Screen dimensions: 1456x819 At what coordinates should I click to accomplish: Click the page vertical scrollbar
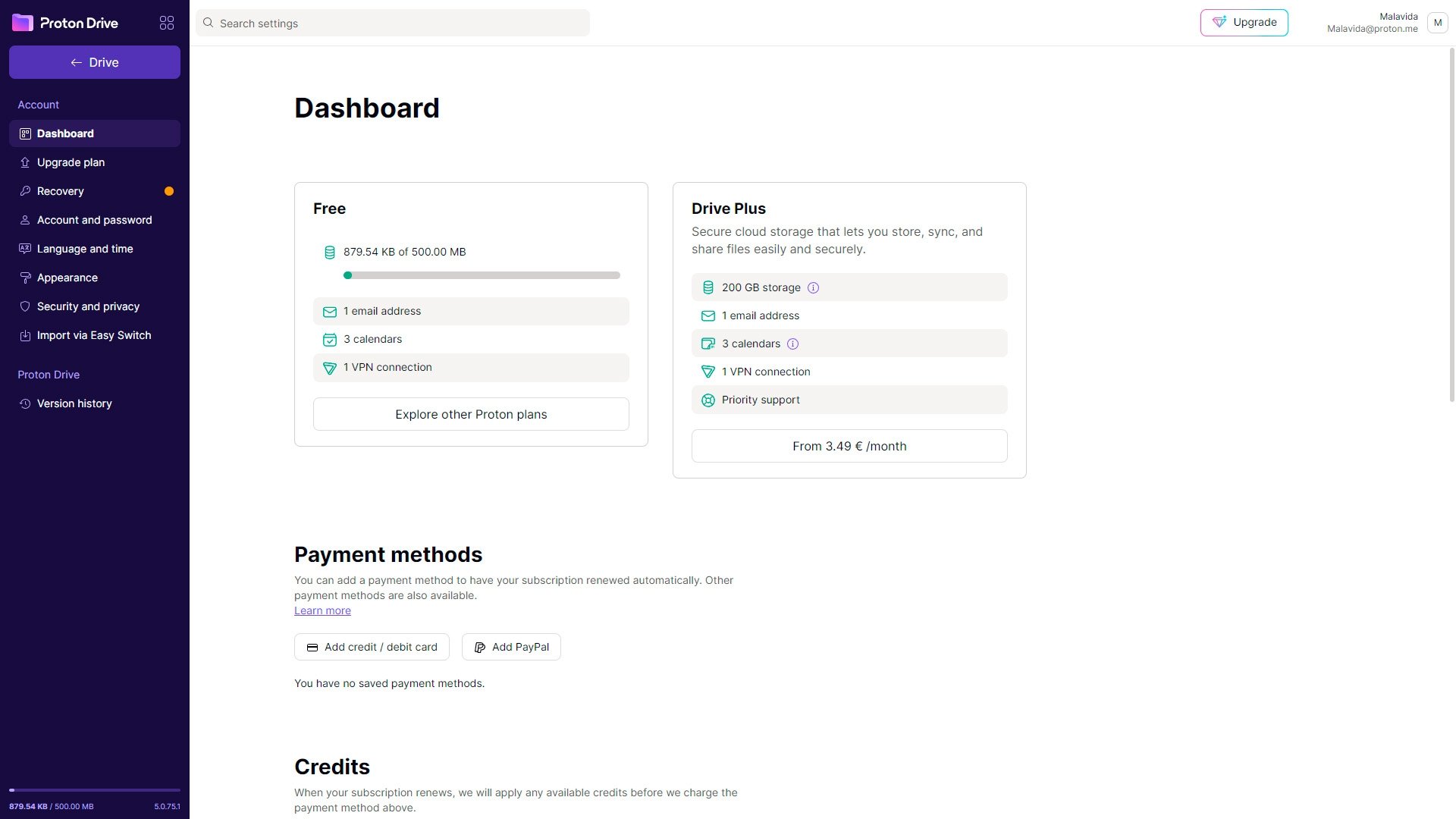click(x=1452, y=224)
